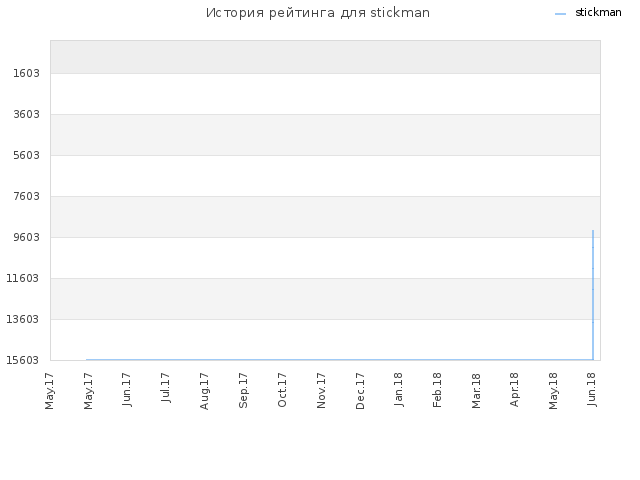Click the flat blue rating line mid-chart
640x480 pixels.
tap(339, 360)
